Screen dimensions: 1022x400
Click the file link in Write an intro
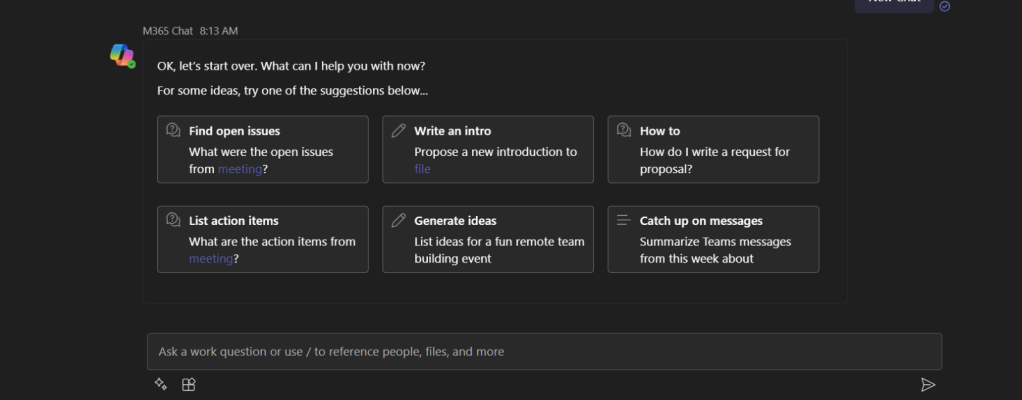[x=422, y=169]
